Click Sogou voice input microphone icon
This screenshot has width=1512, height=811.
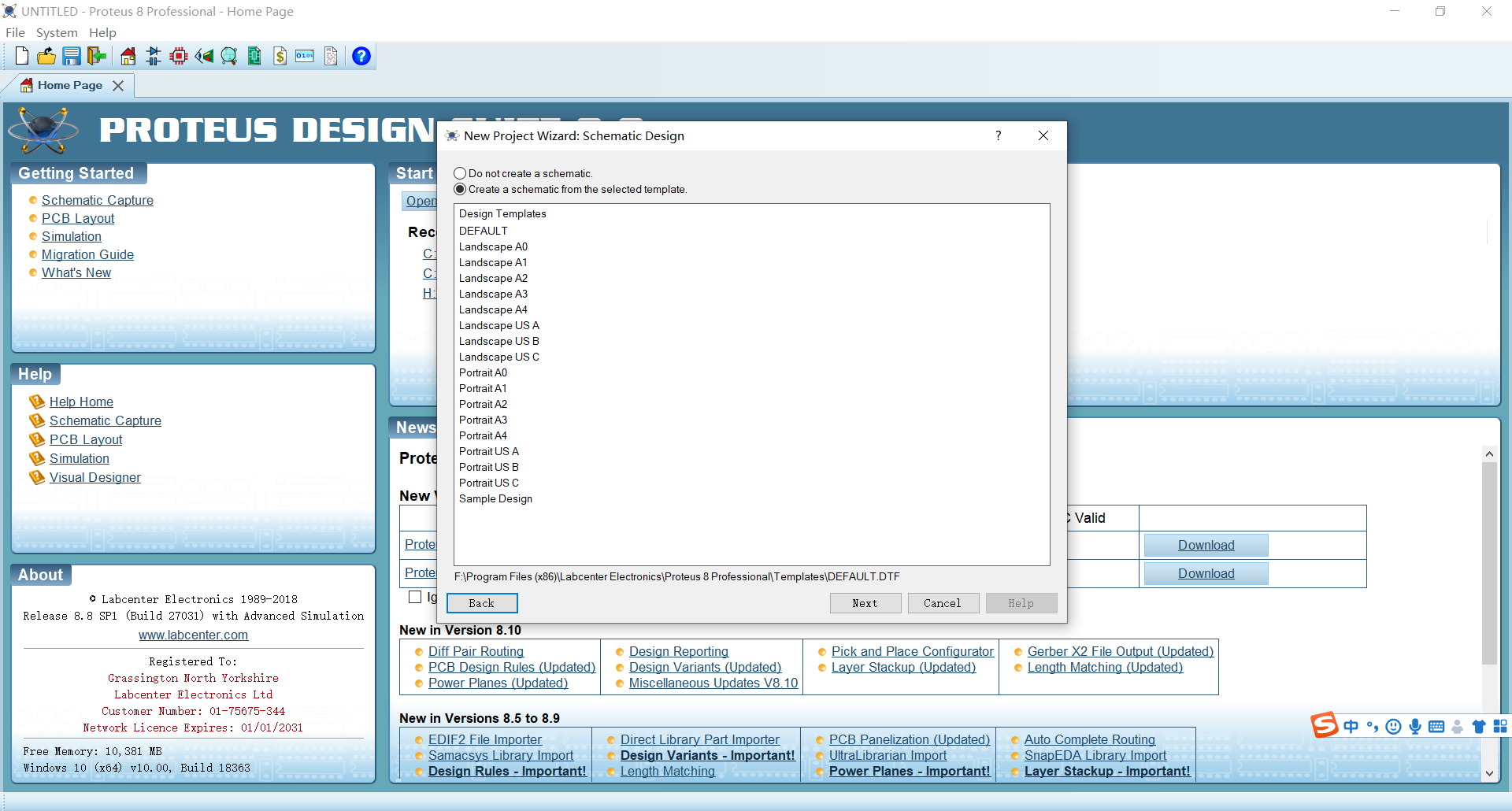pos(1415,727)
